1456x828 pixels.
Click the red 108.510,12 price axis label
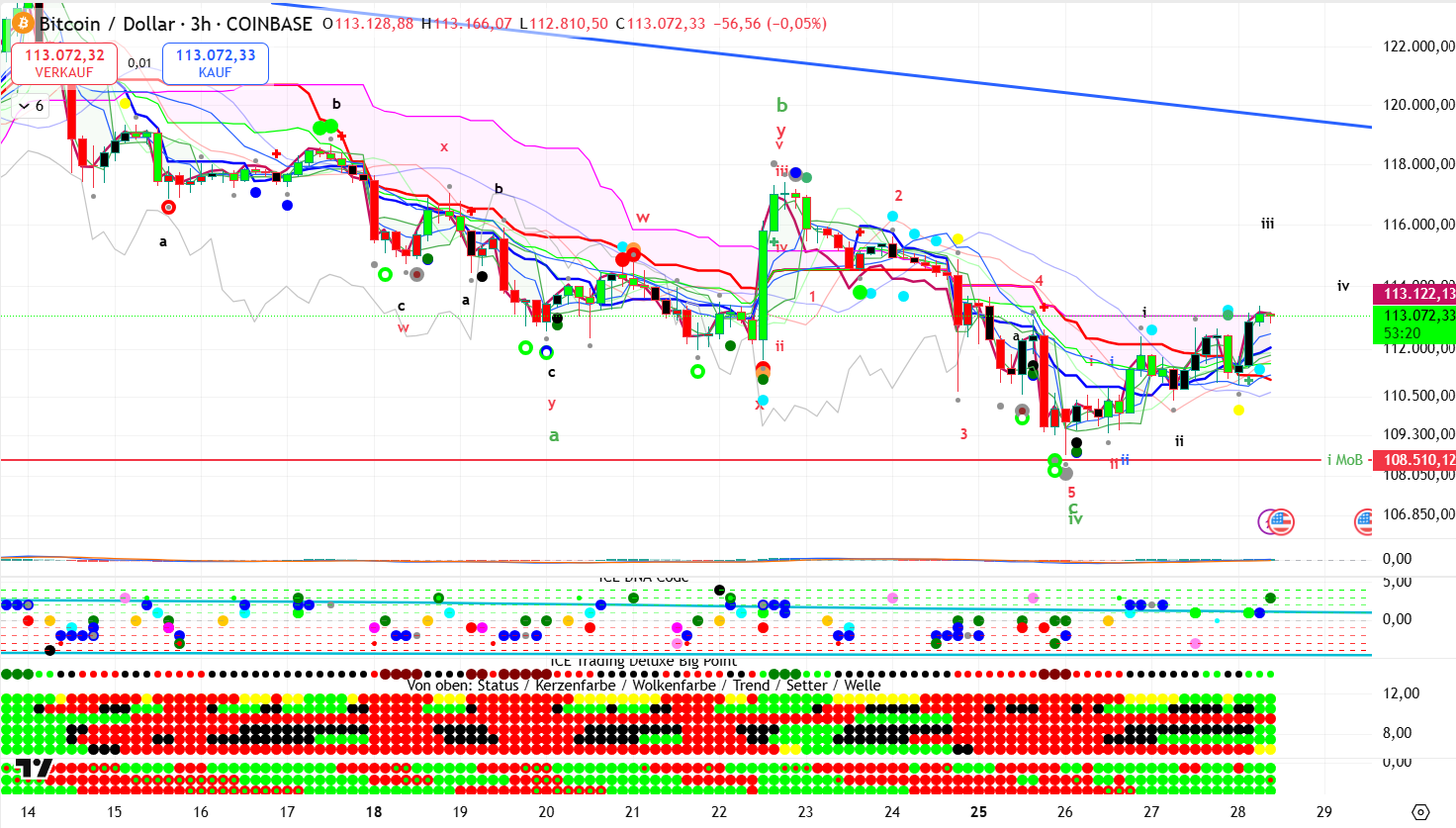pyautogui.click(x=1413, y=460)
